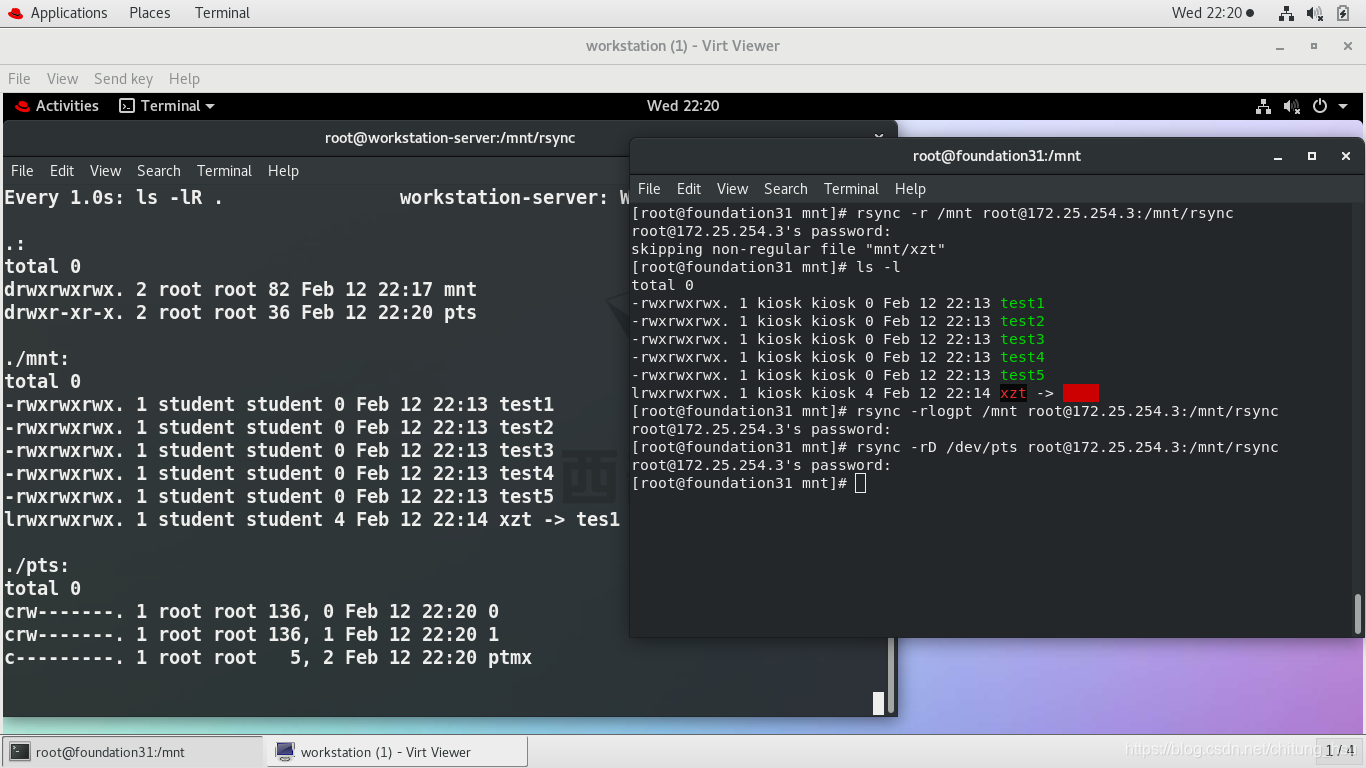Click green test3 filename in foundation31 terminal

1022,339
